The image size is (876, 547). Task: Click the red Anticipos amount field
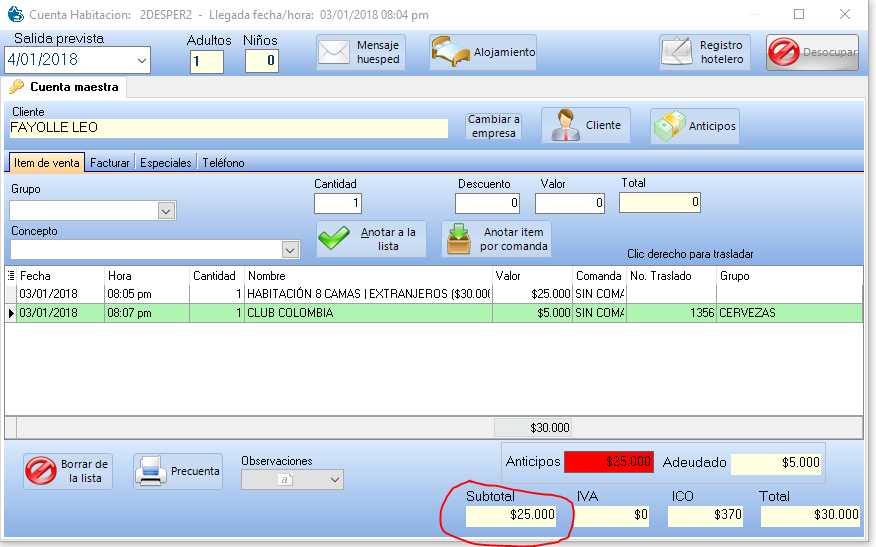(609, 463)
